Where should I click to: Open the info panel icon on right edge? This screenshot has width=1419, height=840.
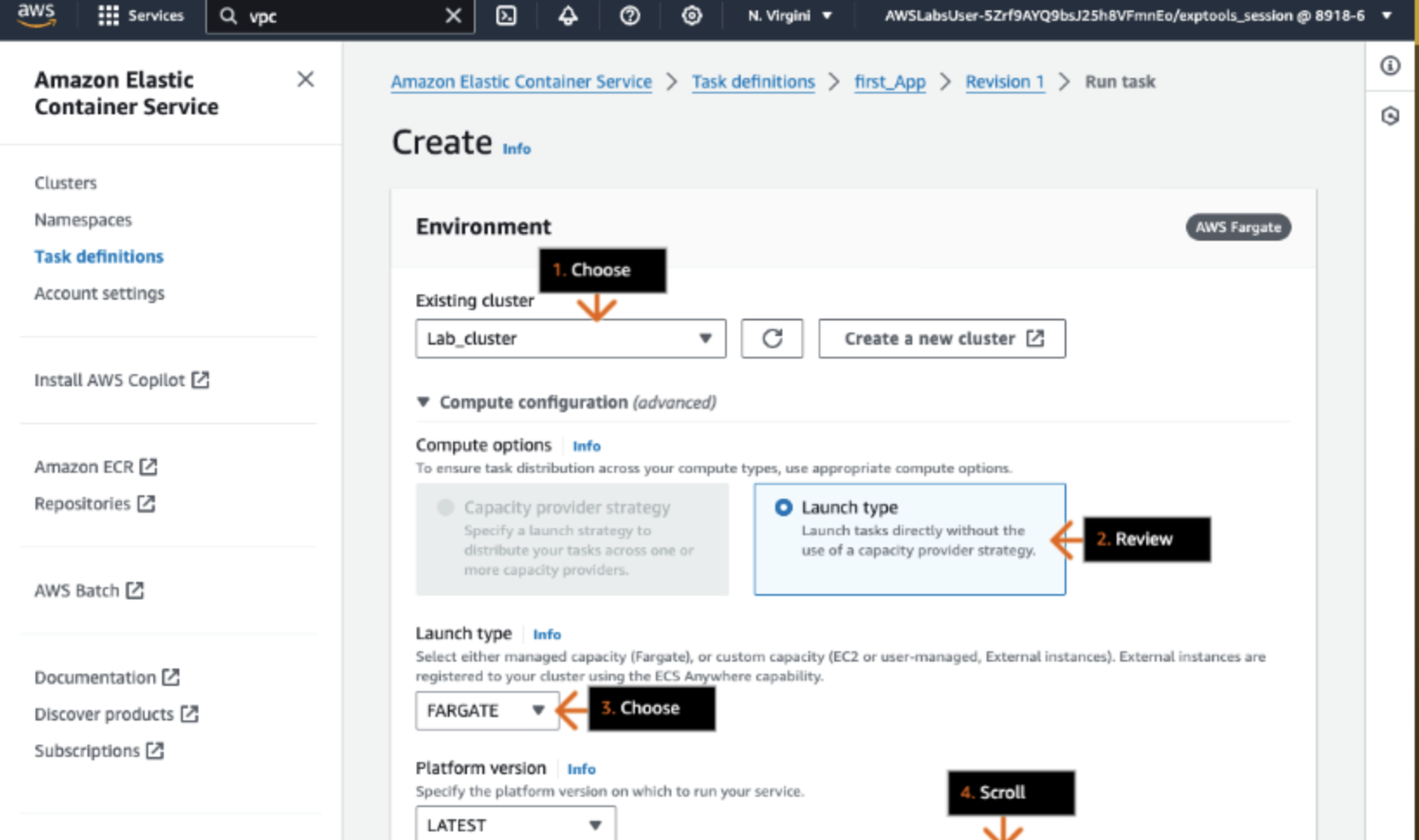click(1390, 66)
